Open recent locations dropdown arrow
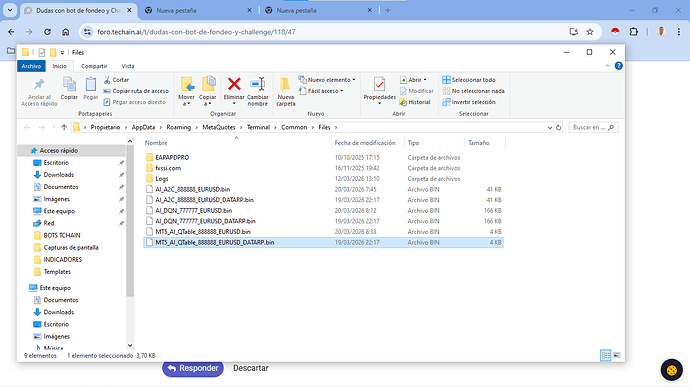 coord(53,127)
